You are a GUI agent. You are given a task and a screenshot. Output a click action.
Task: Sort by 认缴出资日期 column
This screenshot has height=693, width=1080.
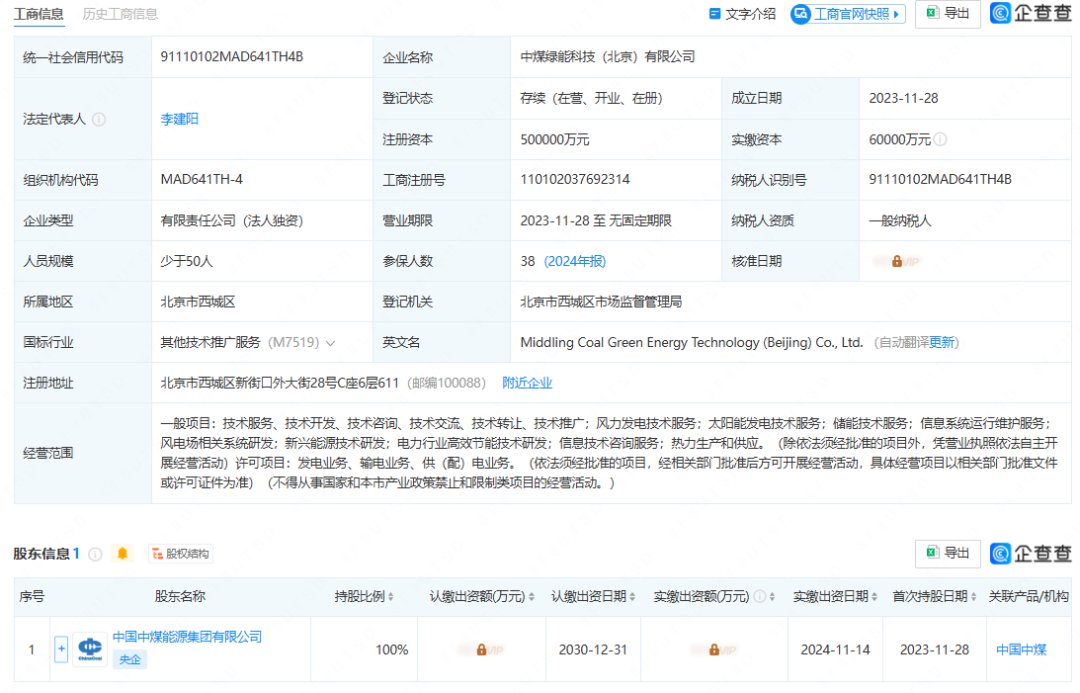[x=633, y=597]
